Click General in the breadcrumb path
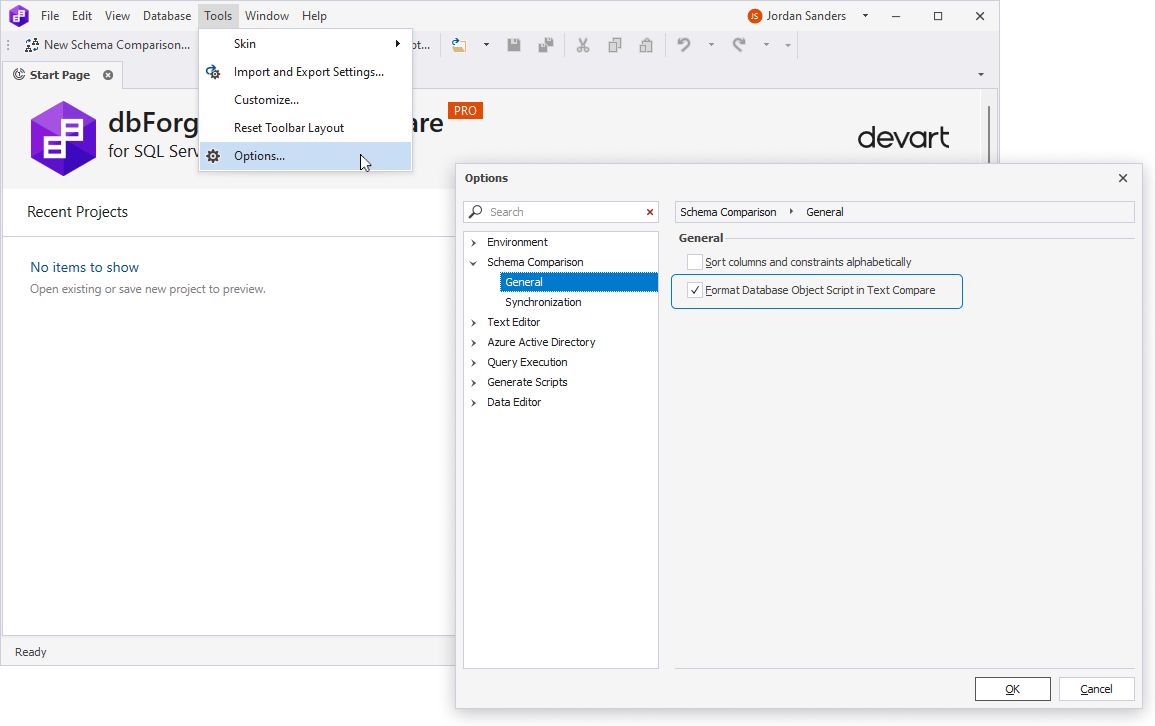This screenshot has height=726, width=1155. (x=824, y=212)
